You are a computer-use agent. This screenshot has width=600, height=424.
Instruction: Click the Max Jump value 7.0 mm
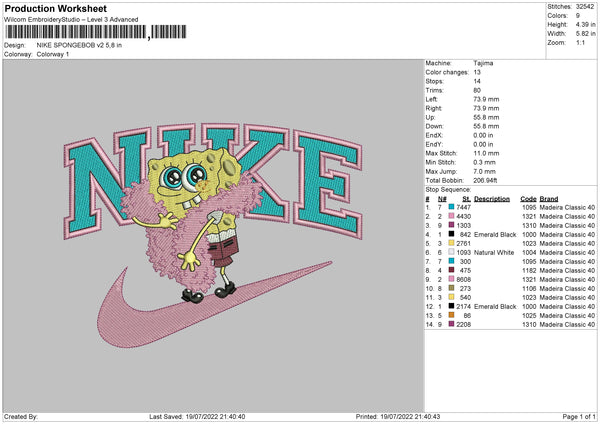pyautogui.click(x=484, y=171)
